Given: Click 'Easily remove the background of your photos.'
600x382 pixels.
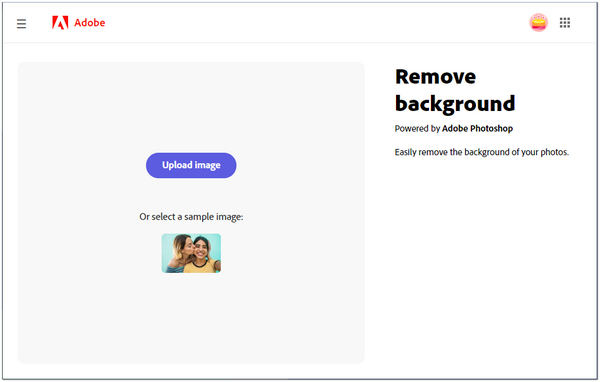Looking at the screenshot, I should tap(482, 152).
